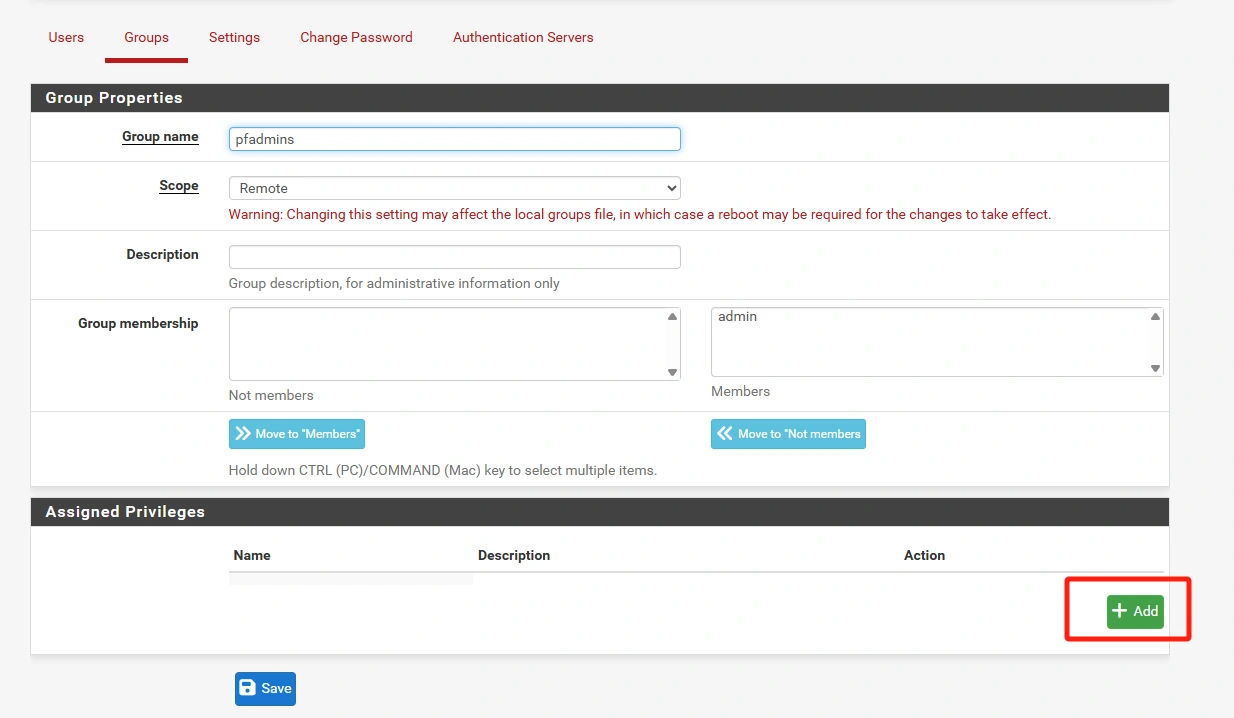This screenshot has width=1234, height=718.
Task: Open the Scope dropdown
Action: (455, 188)
